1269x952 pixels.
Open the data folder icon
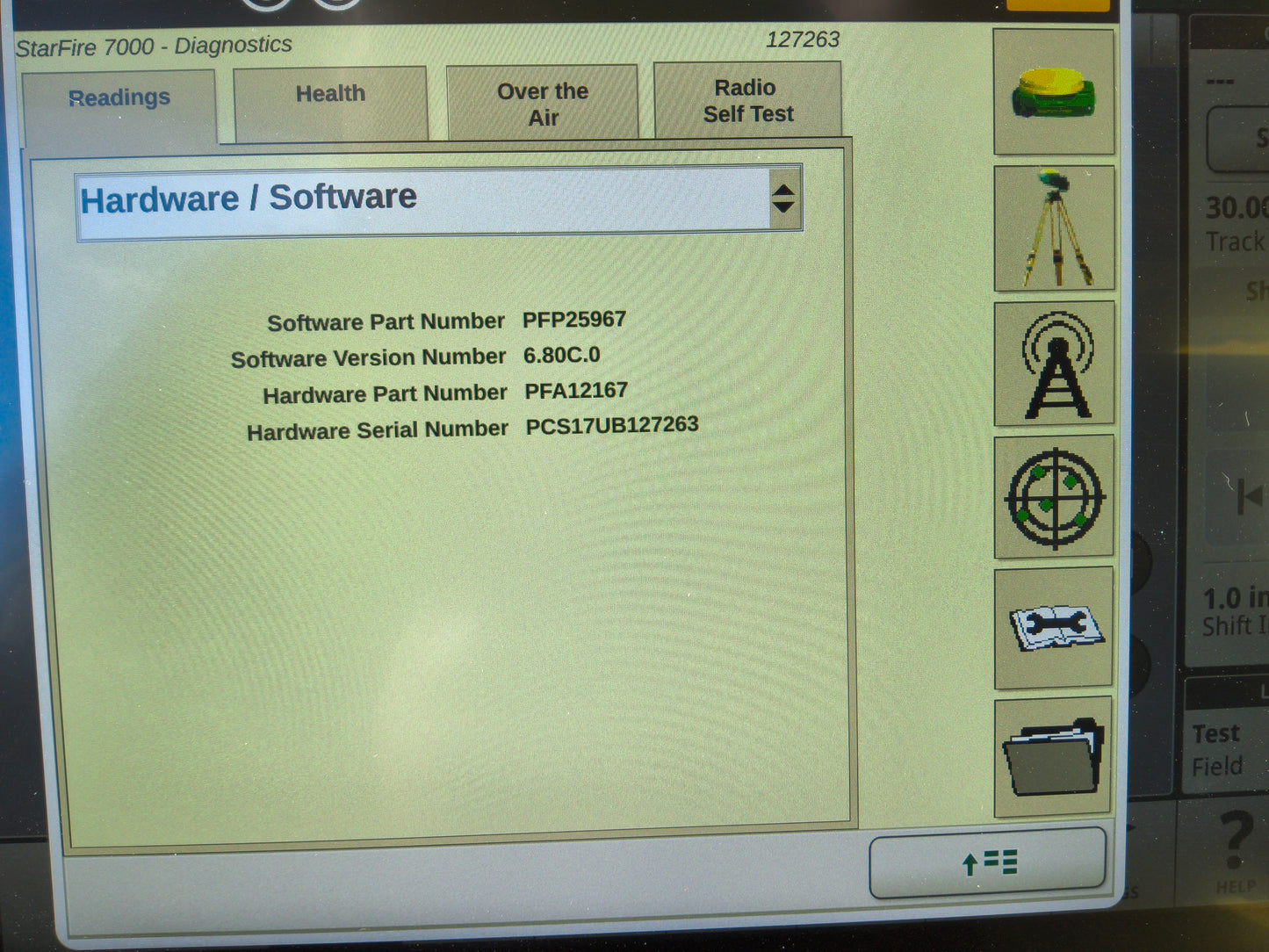pos(1052,754)
